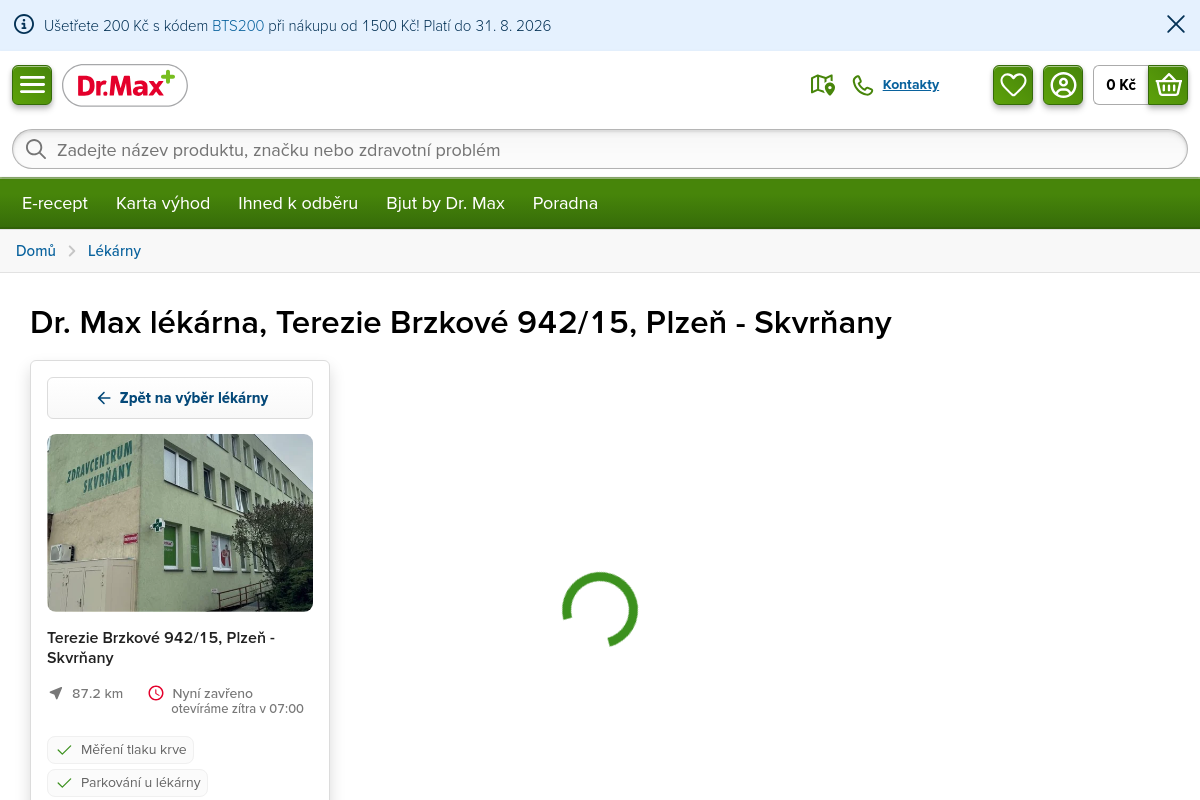Open the shopping basket icon
This screenshot has height=800, width=1200.
pyautogui.click(x=1168, y=85)
